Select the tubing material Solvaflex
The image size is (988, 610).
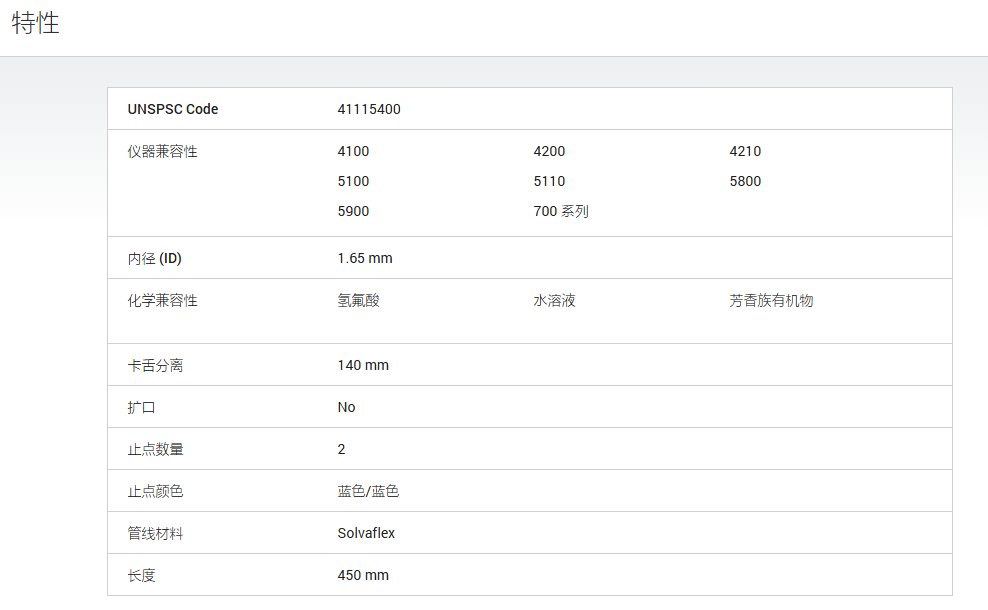pos(366,533)
